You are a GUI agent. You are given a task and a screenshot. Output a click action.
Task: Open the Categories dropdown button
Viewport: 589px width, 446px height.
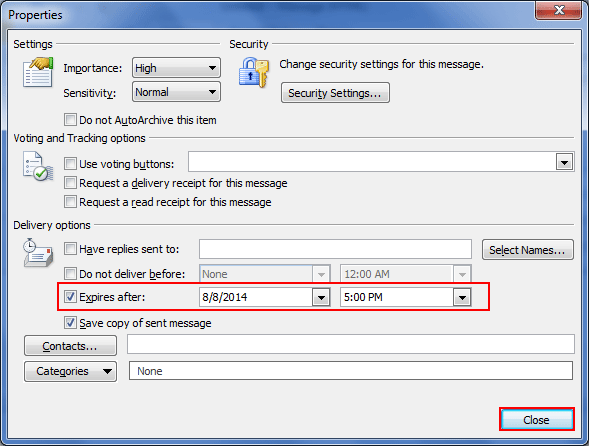[x=71, y=371]
